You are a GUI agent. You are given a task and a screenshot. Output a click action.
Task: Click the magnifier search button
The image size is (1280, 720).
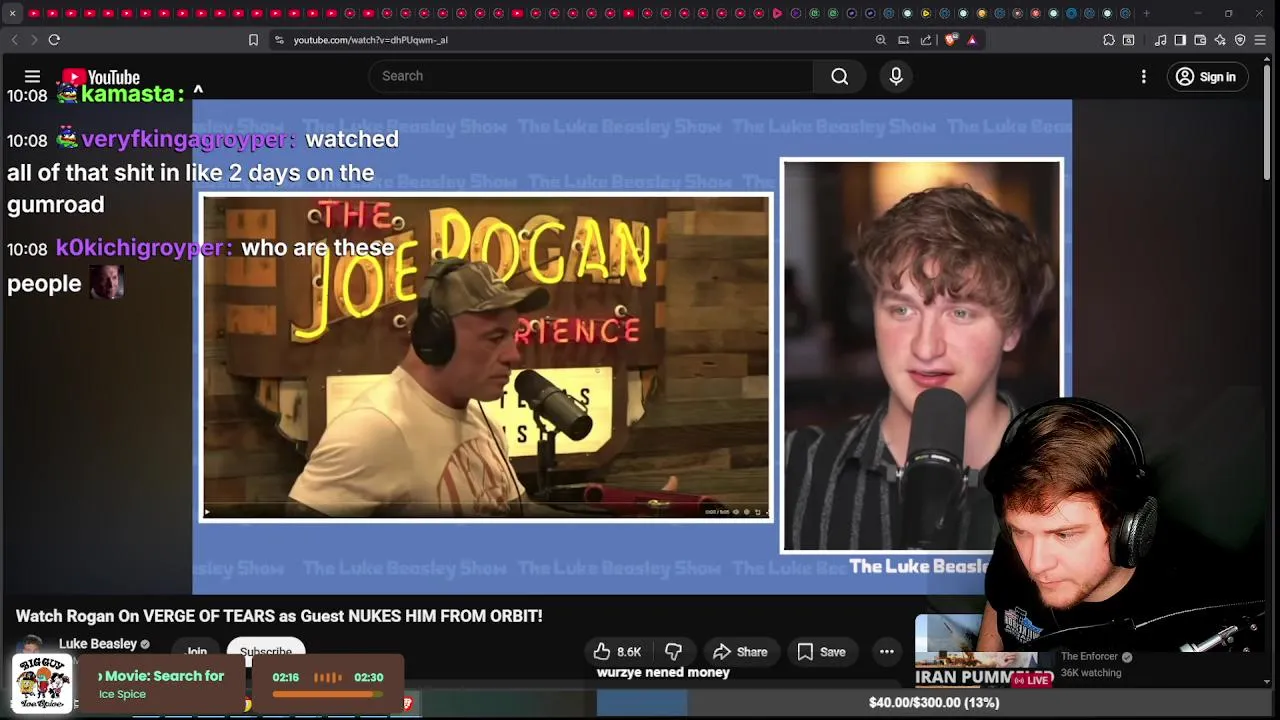pos(840,76)
